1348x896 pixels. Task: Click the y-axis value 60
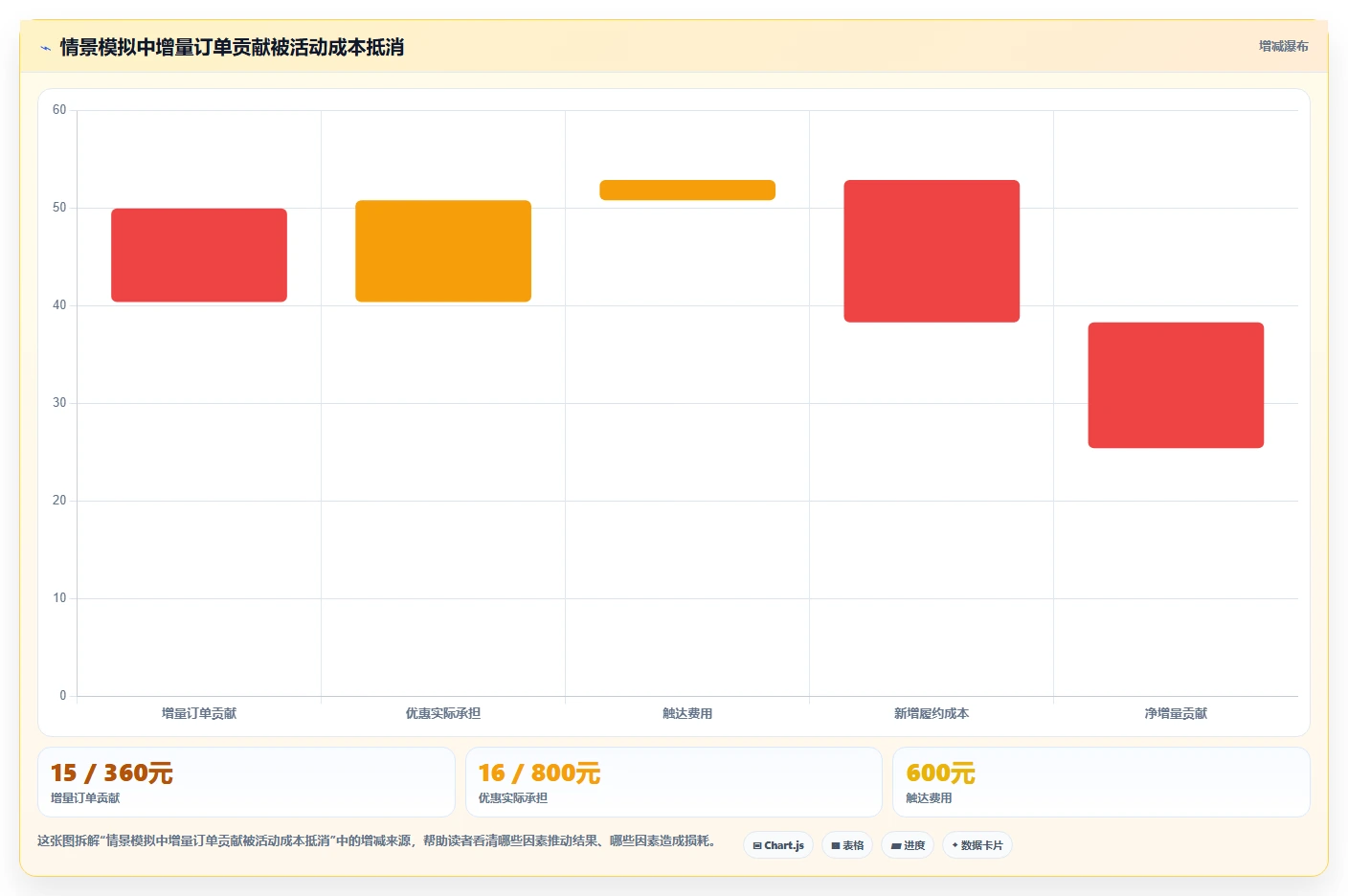click(59, 110)
